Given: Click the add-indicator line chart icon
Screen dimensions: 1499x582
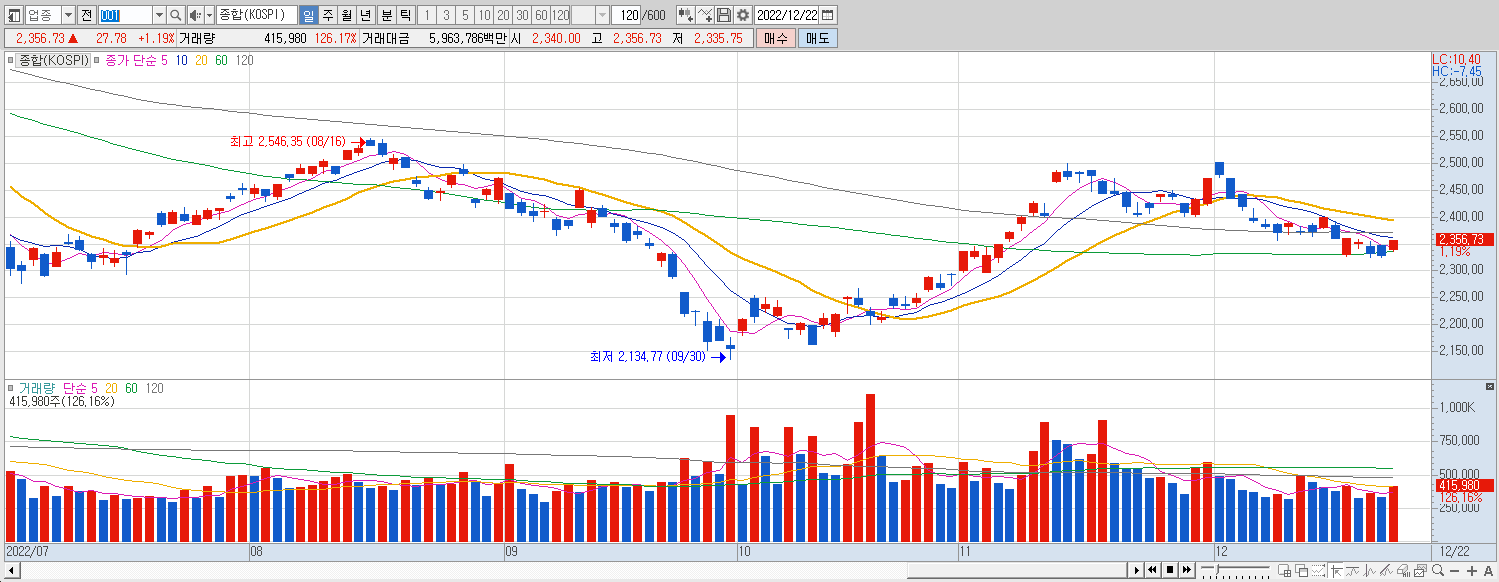Looking at the screenshot, I should click(705, 15).
